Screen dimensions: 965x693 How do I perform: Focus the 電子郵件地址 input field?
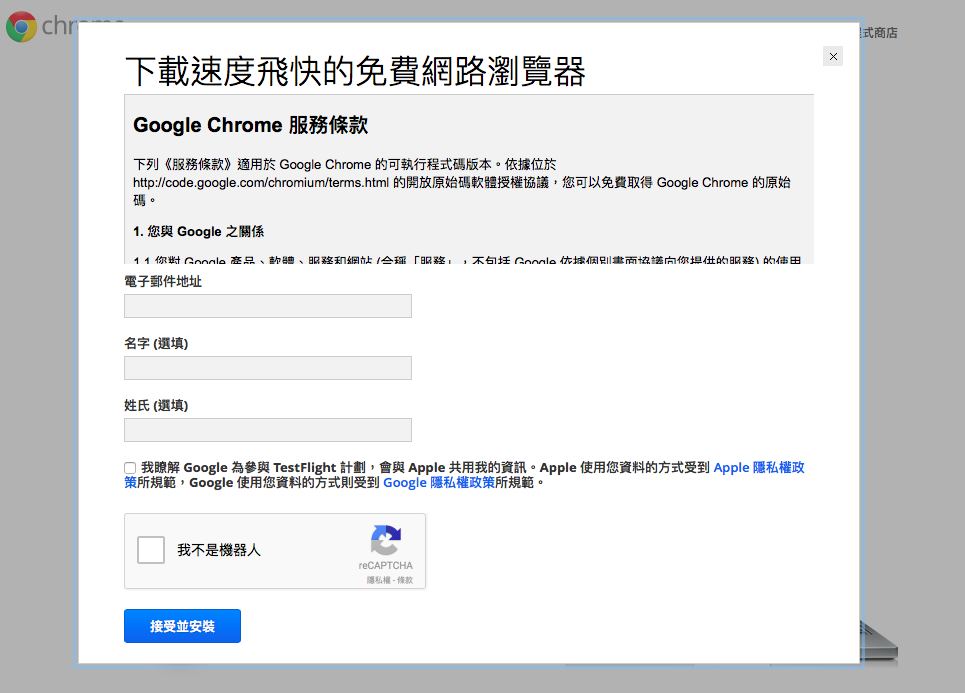267,306
